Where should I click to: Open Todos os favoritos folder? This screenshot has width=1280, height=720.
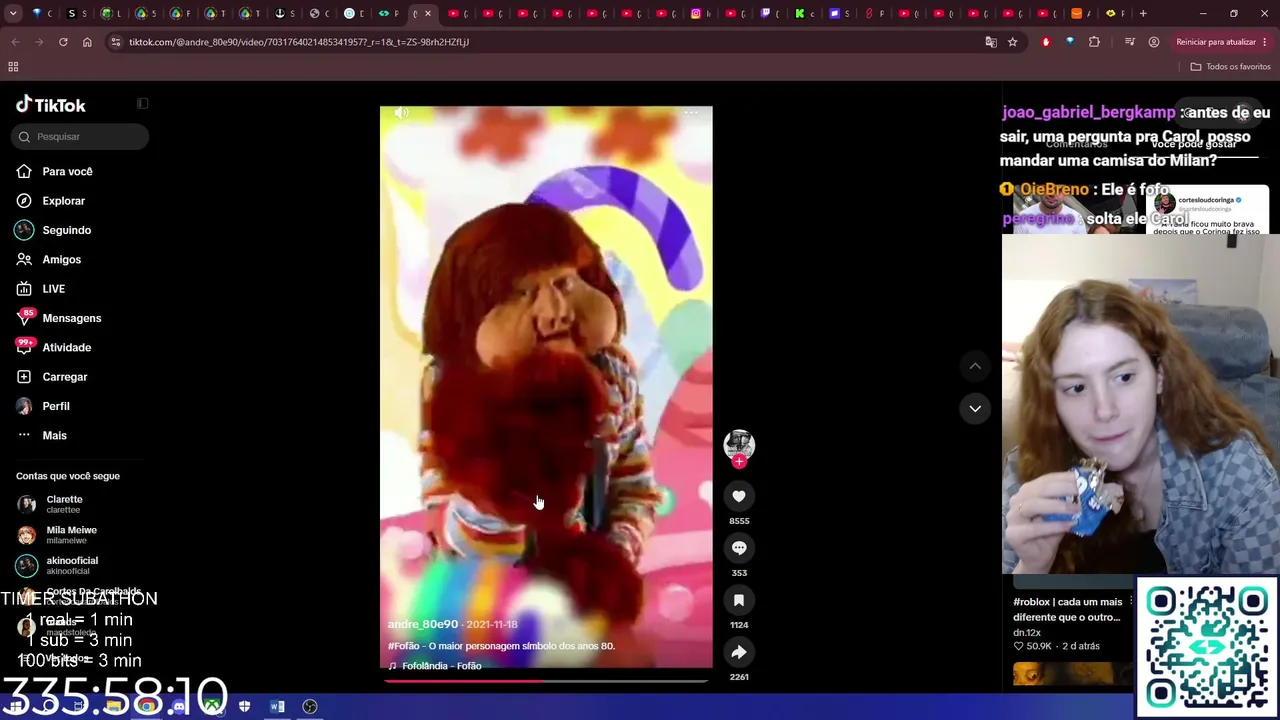[x=1231, y=67]
